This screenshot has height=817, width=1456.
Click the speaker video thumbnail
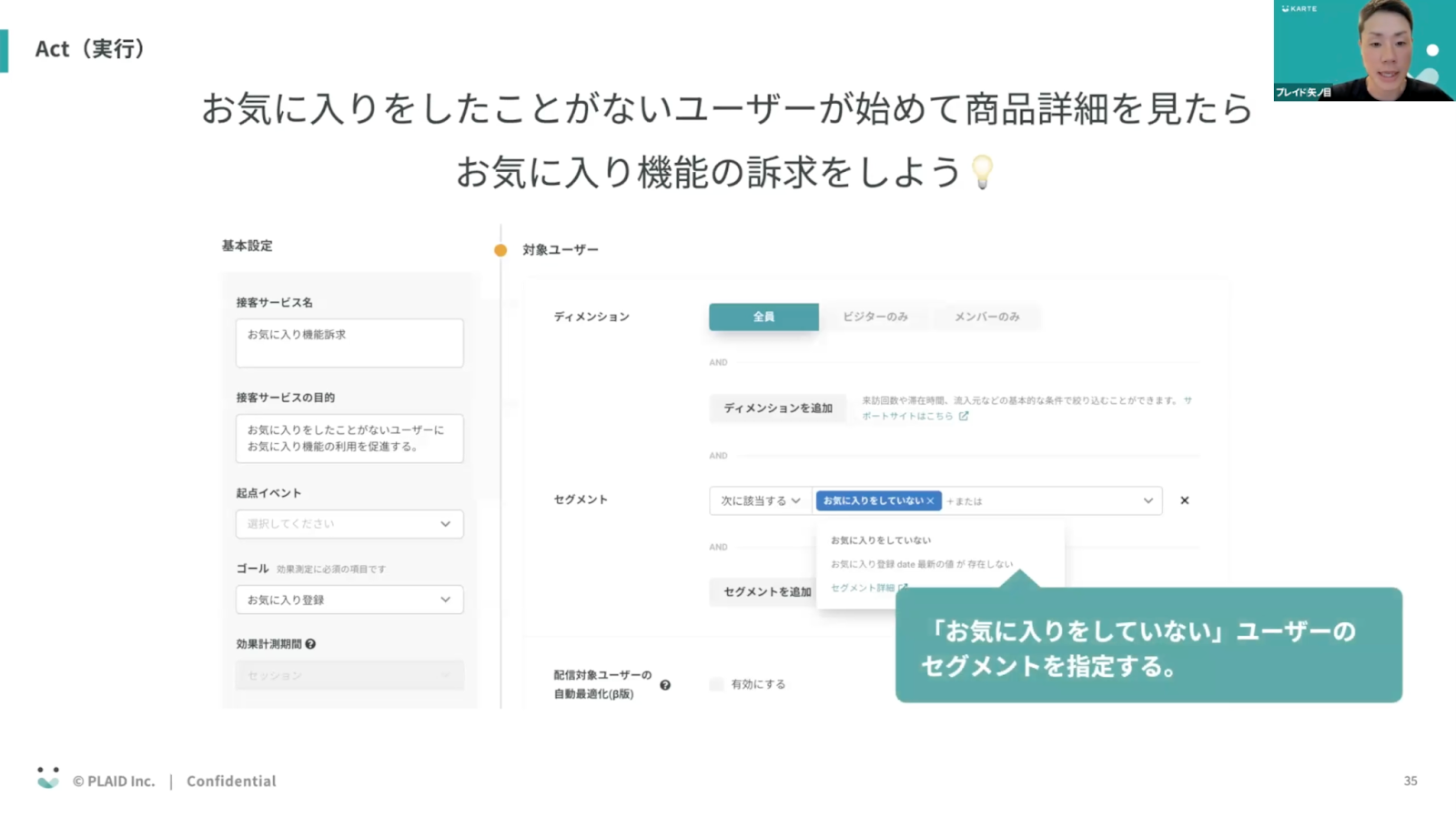pos(1364,50)
